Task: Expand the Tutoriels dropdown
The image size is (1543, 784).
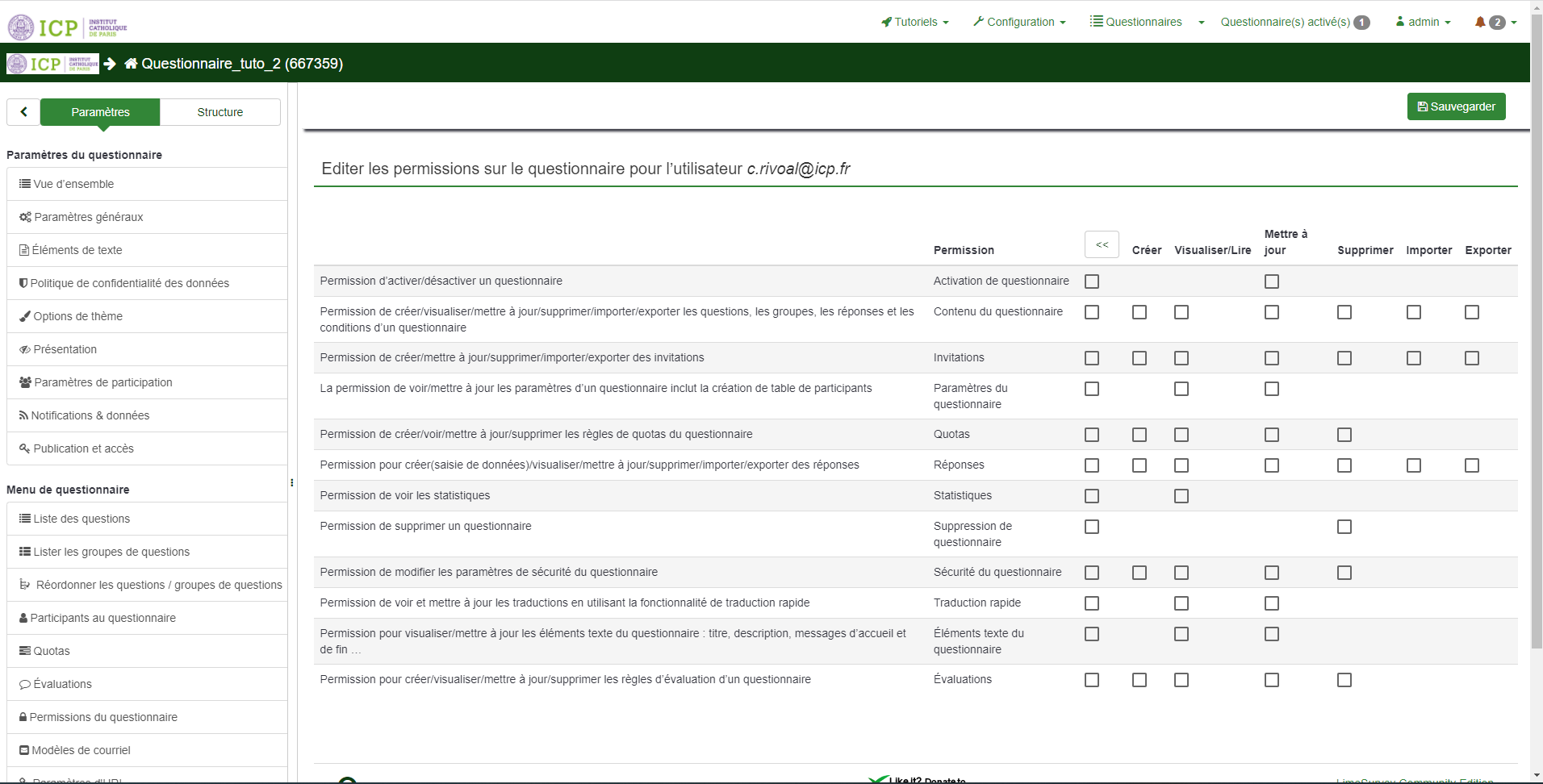Action: tap(915, 22)
